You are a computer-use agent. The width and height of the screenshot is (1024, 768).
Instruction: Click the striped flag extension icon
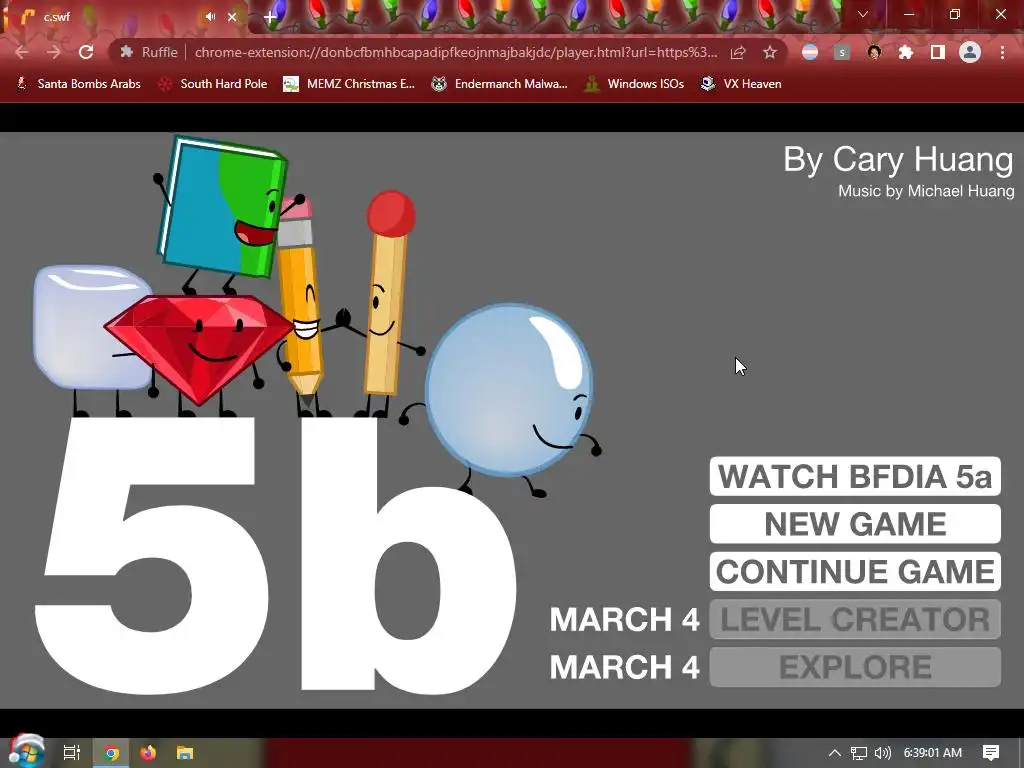tap(810, 52)
